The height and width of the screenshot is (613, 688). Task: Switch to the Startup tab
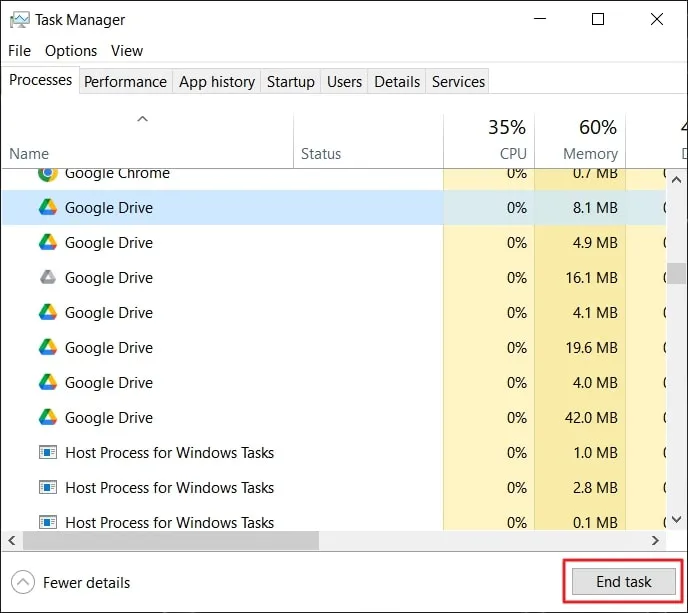[290, 82]
